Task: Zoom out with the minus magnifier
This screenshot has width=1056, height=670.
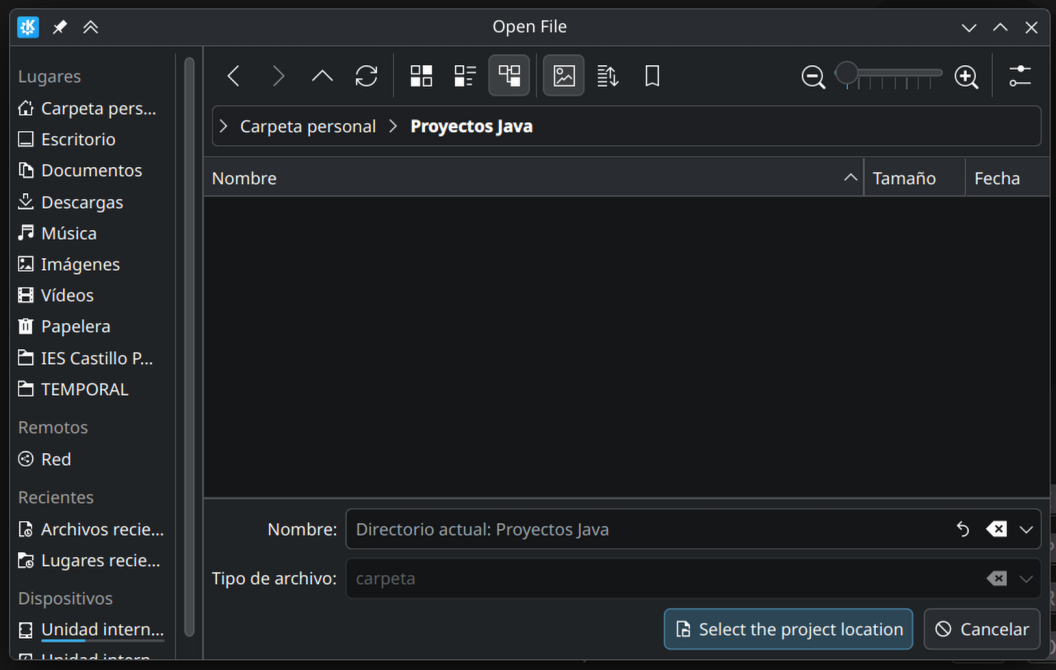Action: click(813, 77)
